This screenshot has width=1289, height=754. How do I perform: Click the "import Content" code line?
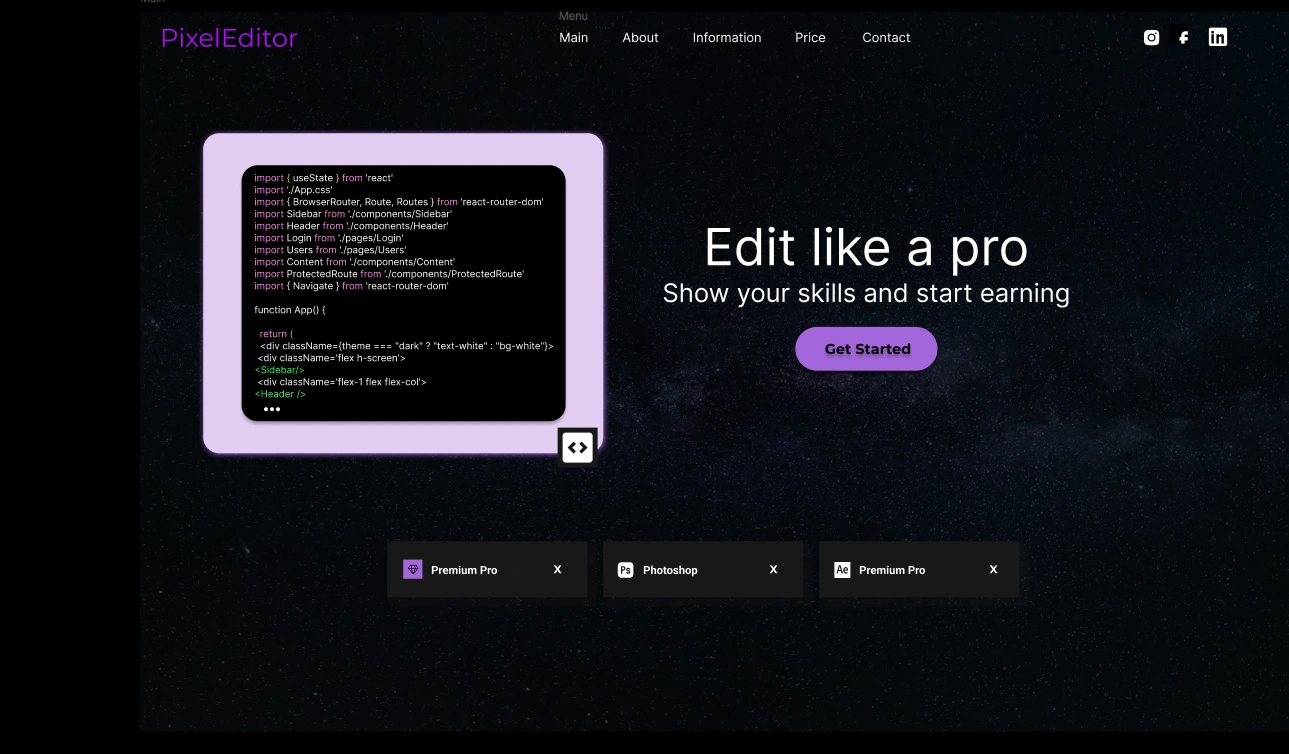click(355, 262)
